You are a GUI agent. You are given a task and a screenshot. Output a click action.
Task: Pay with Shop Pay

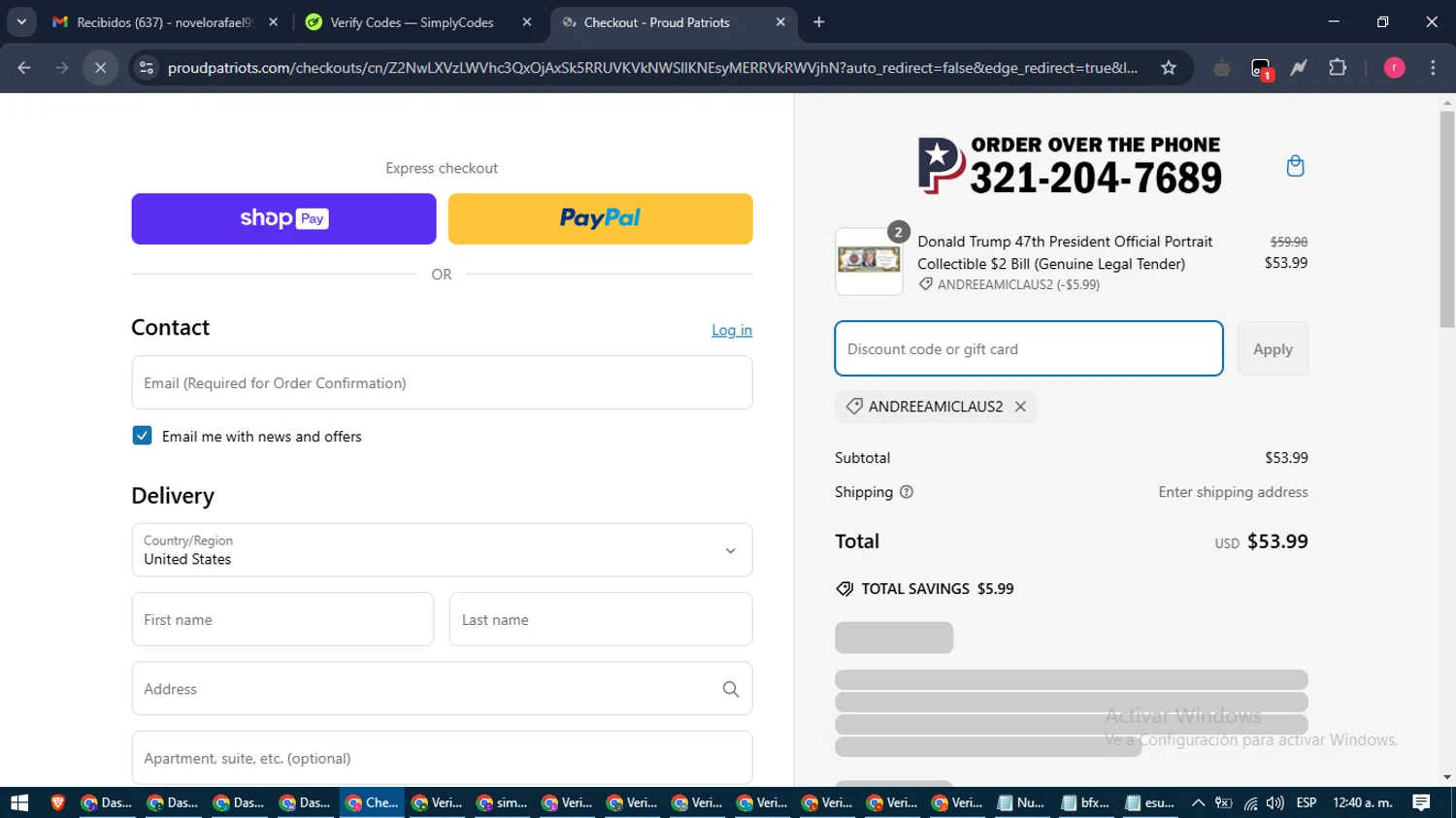pos(283,218)
